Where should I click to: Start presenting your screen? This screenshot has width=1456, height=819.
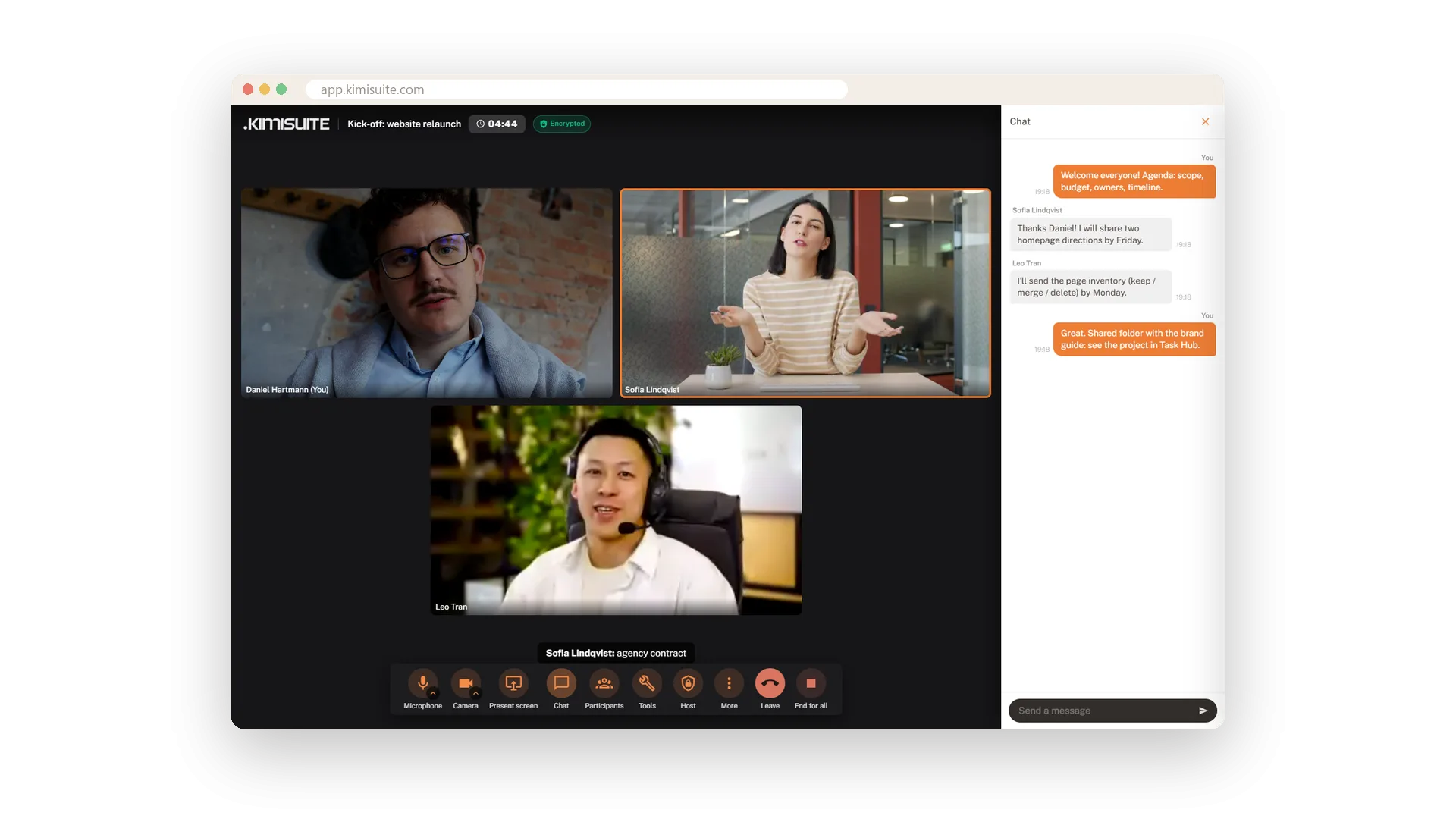coord(513,682)
